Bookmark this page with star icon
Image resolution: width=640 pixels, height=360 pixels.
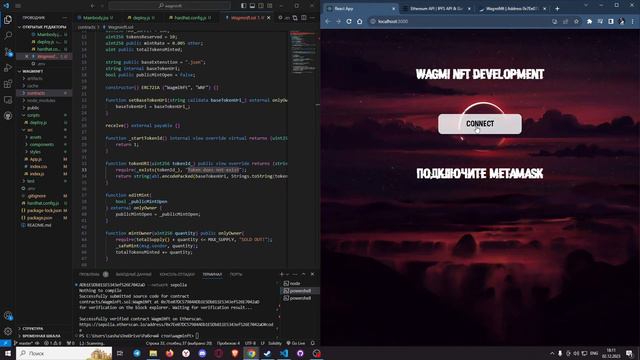(x=576, y=21)
